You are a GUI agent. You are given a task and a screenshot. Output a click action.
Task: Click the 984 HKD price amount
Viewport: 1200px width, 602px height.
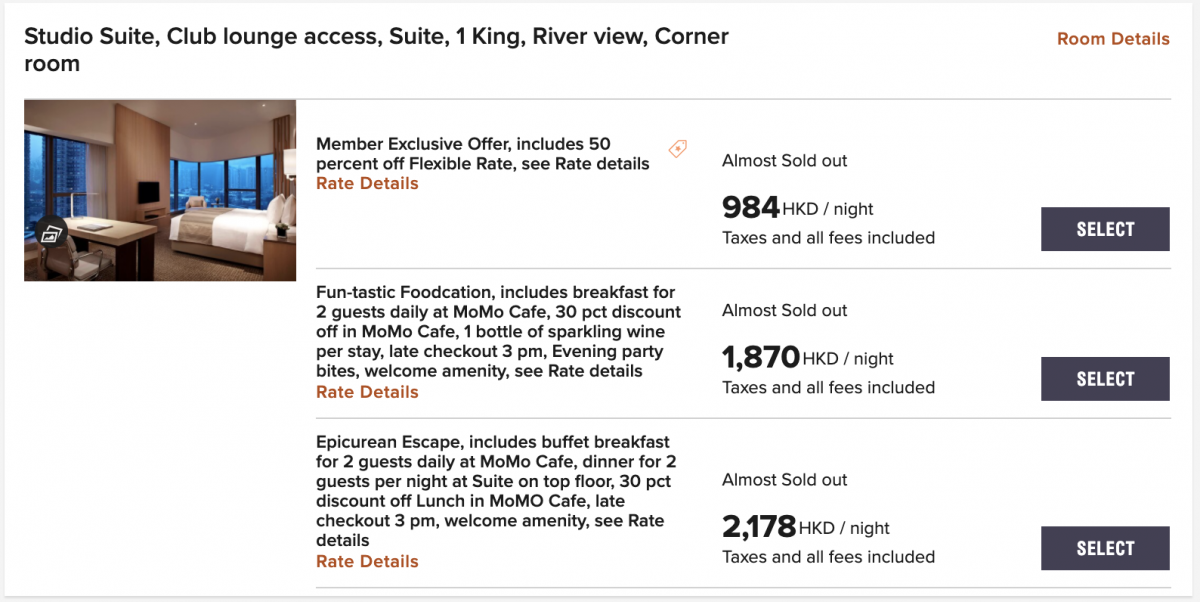751,208
